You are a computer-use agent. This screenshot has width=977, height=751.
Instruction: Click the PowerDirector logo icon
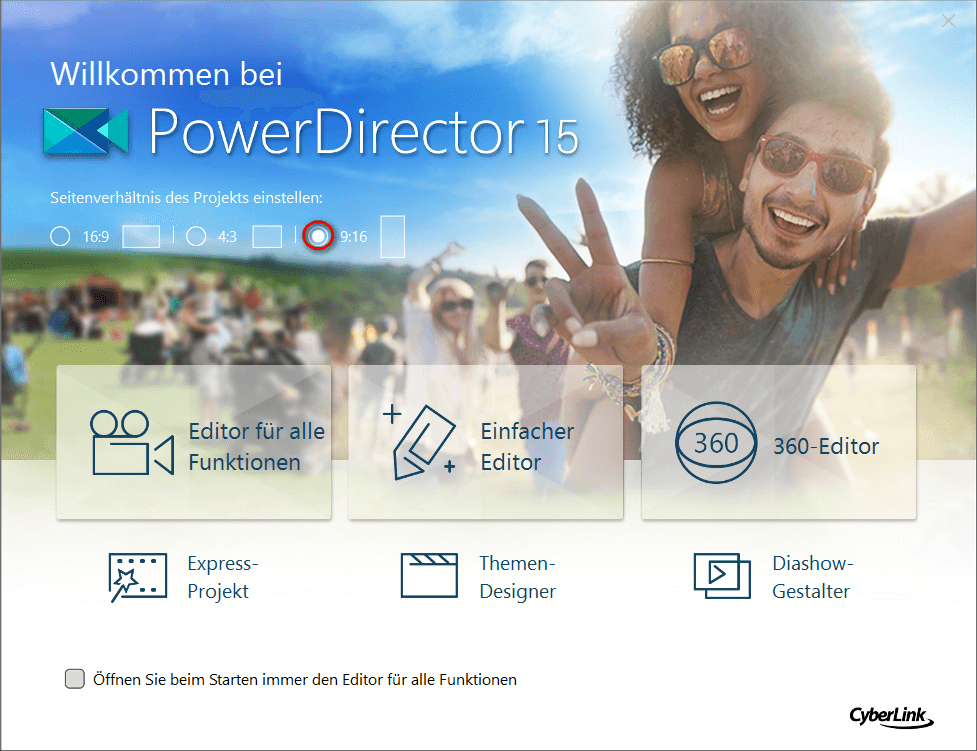[86, 131]
